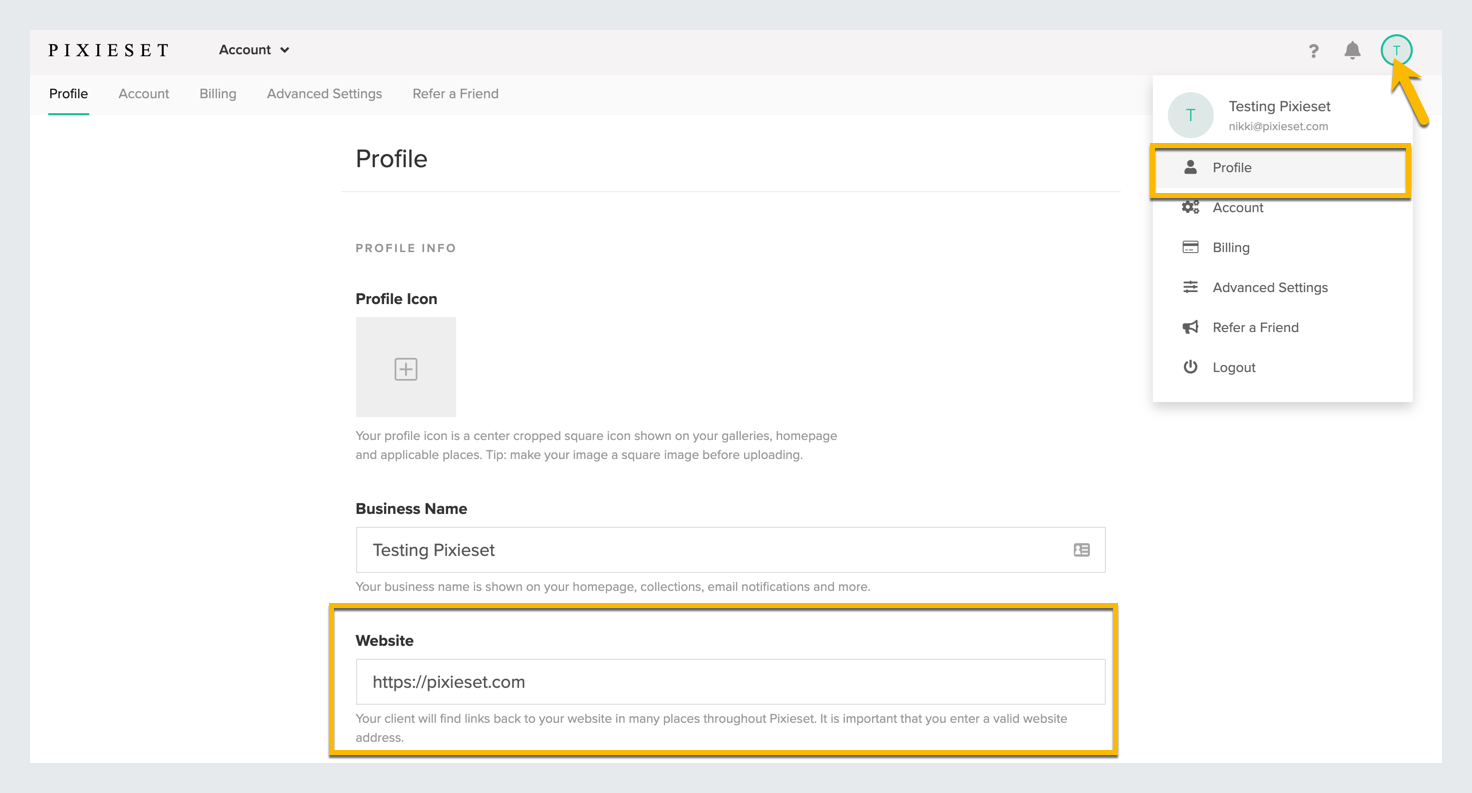Choose Advanced Settings in the user menu
Viewport: 1472px width, 793px height.
point(1282,287)
